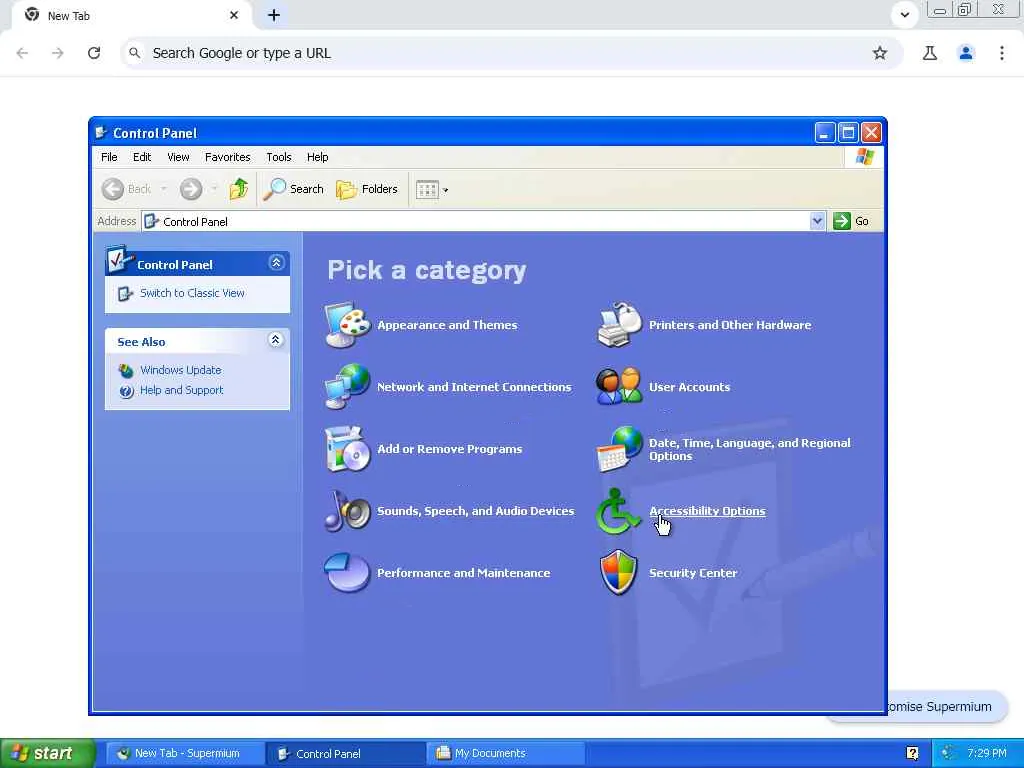The height and width of the screenshot is (768, 1024).
Task: Click the Windows Update link
Action: coord(181,370)
